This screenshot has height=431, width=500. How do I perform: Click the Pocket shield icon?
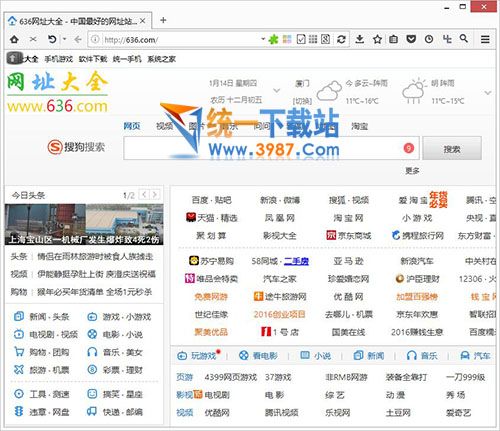point(411,39)
